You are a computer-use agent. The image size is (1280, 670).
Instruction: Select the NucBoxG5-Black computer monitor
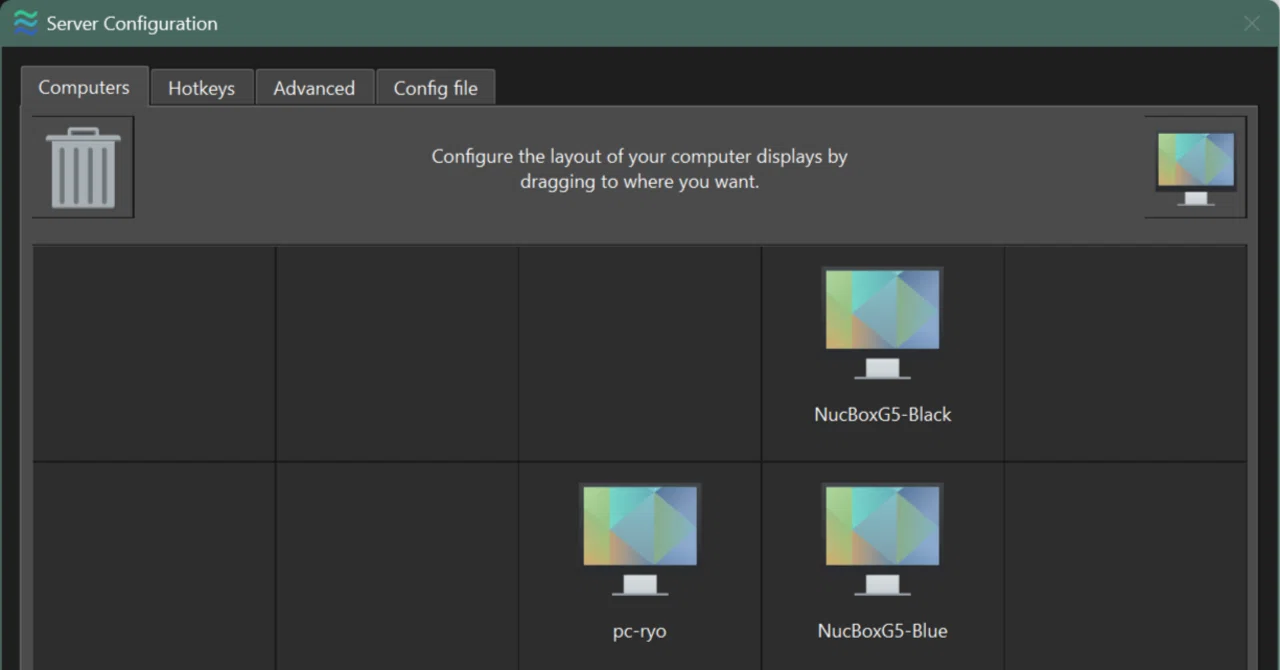point(882,323)
